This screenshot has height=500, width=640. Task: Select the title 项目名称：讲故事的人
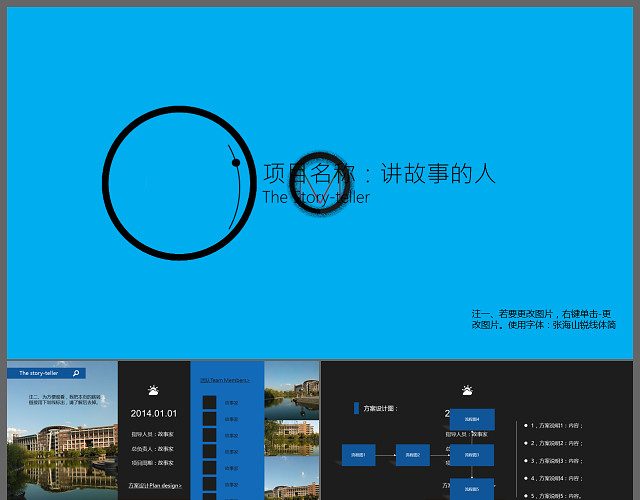(379, 173)
